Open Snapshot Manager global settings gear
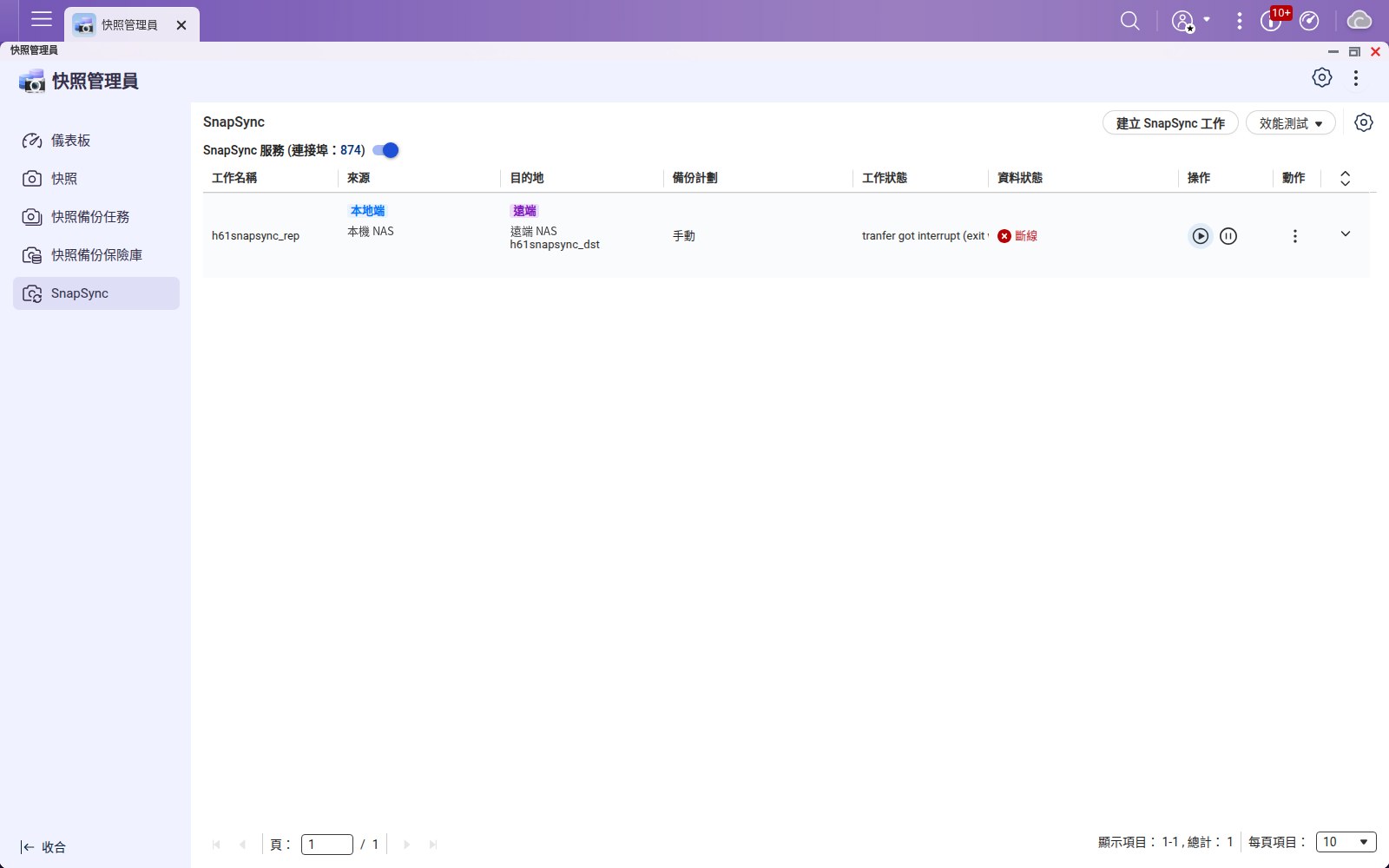Screen dimensions: 1389x868 click(1321, 78)
